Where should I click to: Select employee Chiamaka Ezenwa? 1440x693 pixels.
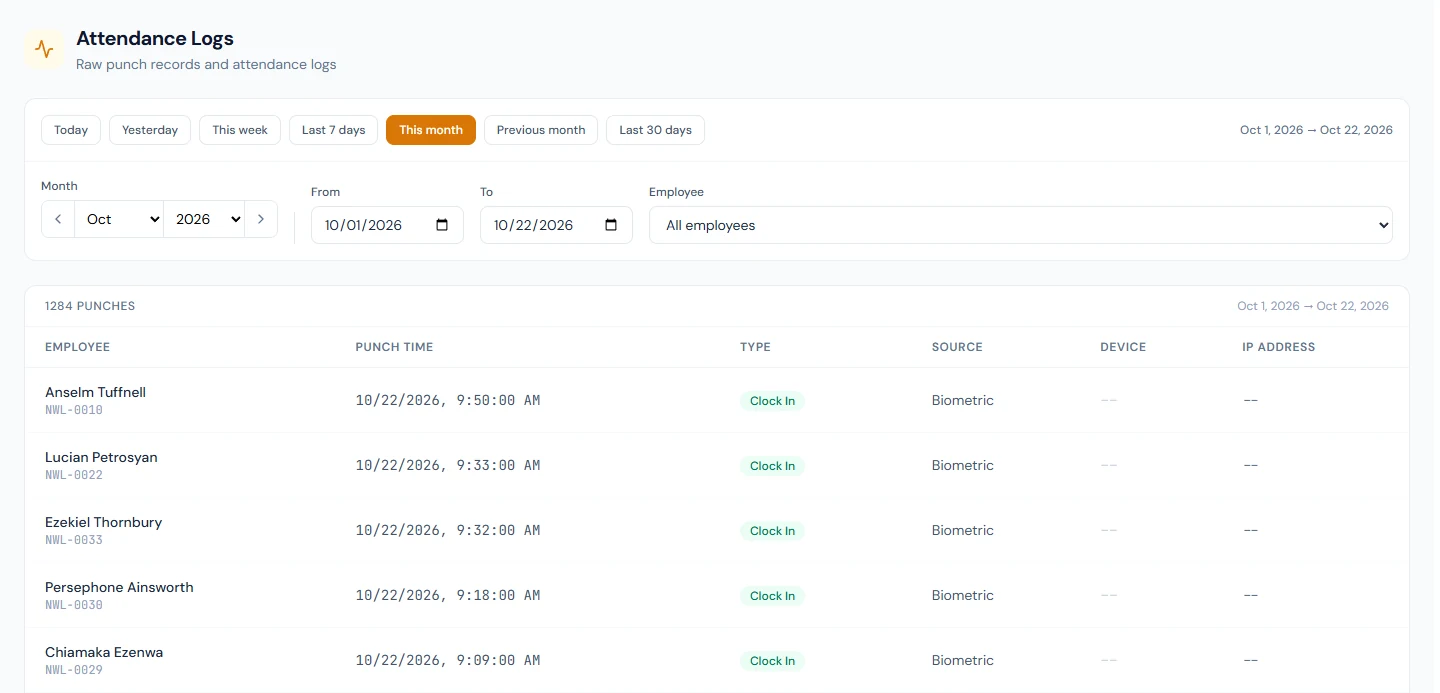[104, 652]
